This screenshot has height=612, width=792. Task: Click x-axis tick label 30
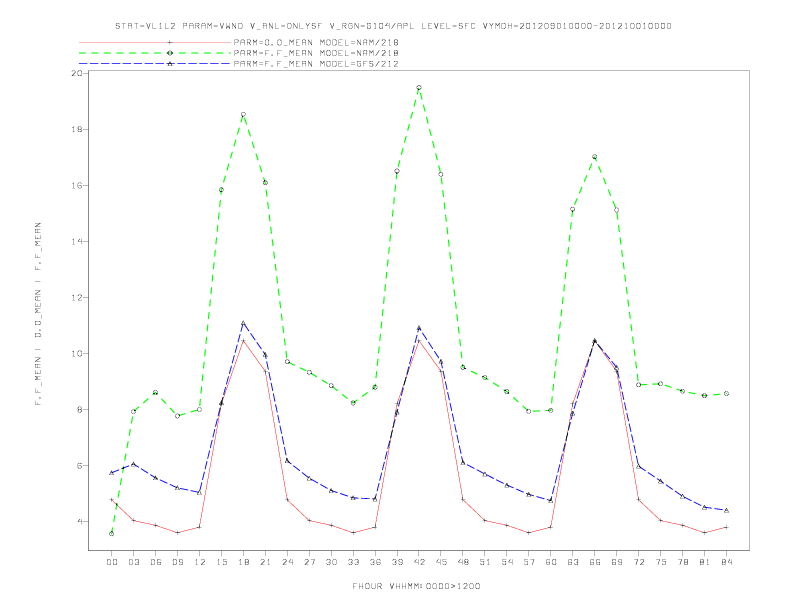(x=331, y=562)
